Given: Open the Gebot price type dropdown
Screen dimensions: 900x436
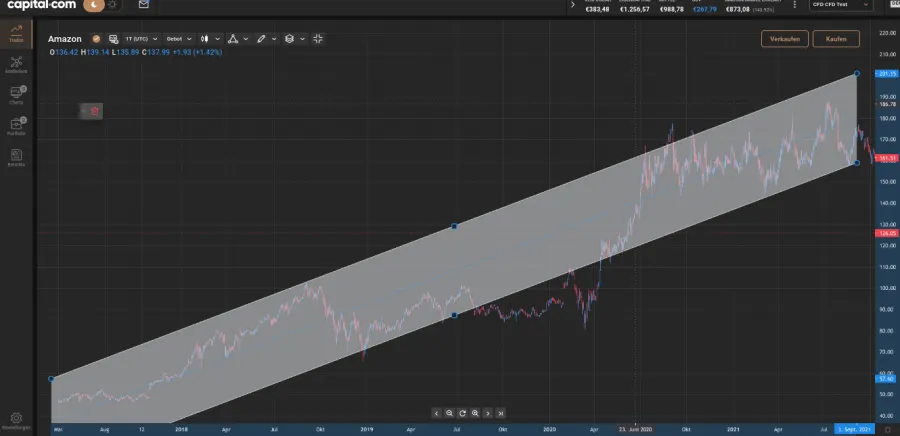Looking at the screenshot, I should [179, 38].
